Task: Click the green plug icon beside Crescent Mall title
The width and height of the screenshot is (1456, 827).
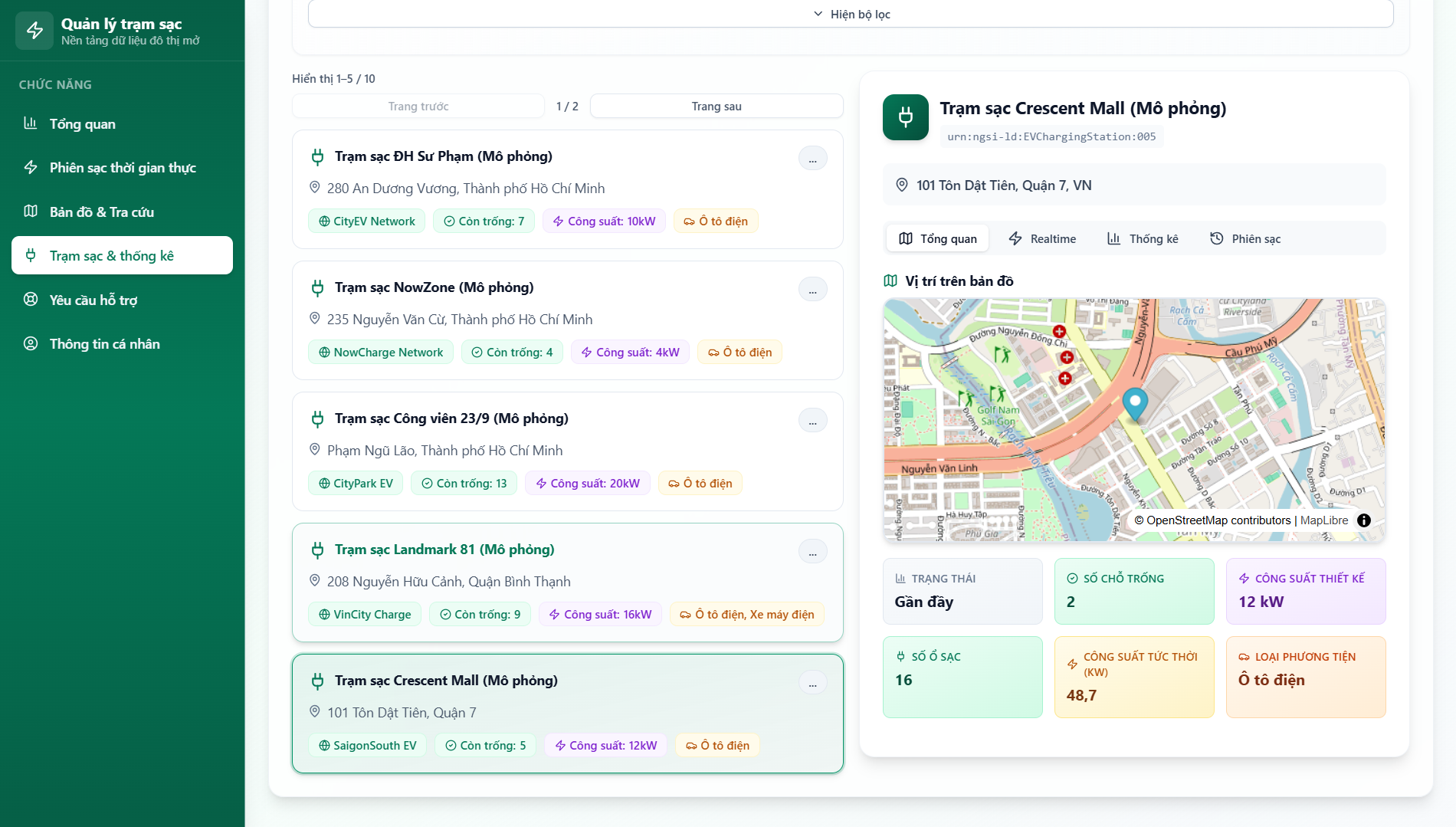Action: [905, 117]
